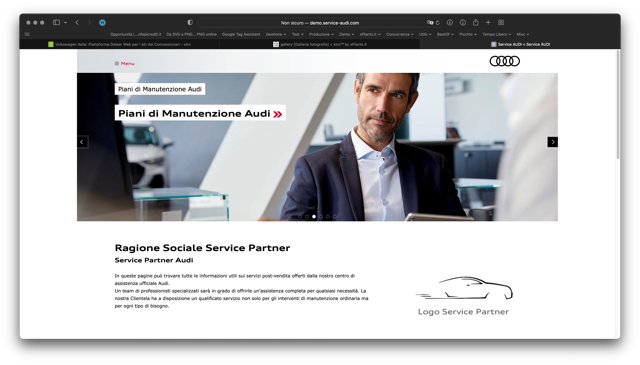640x365 pixels.
Task: Open the downloads icon in the Safari toolbar
Action: 450,22
